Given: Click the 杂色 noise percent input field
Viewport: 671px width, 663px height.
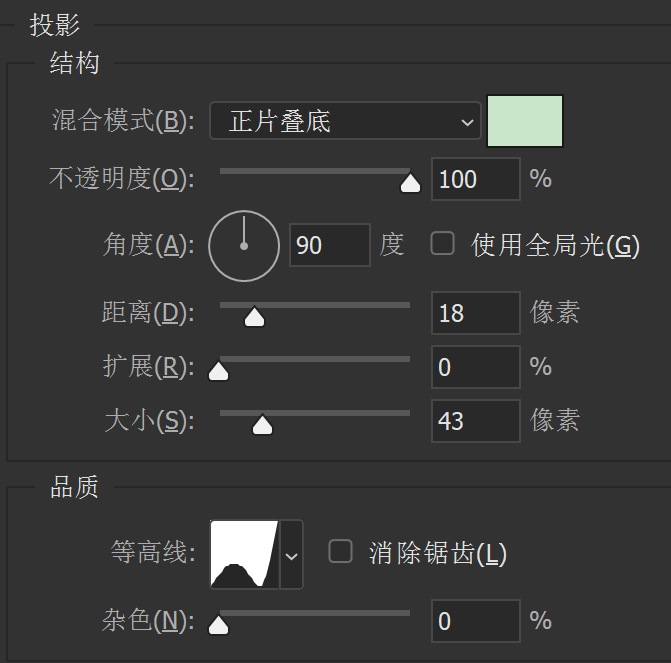Looking at the screenshot, I should (475, 621).
